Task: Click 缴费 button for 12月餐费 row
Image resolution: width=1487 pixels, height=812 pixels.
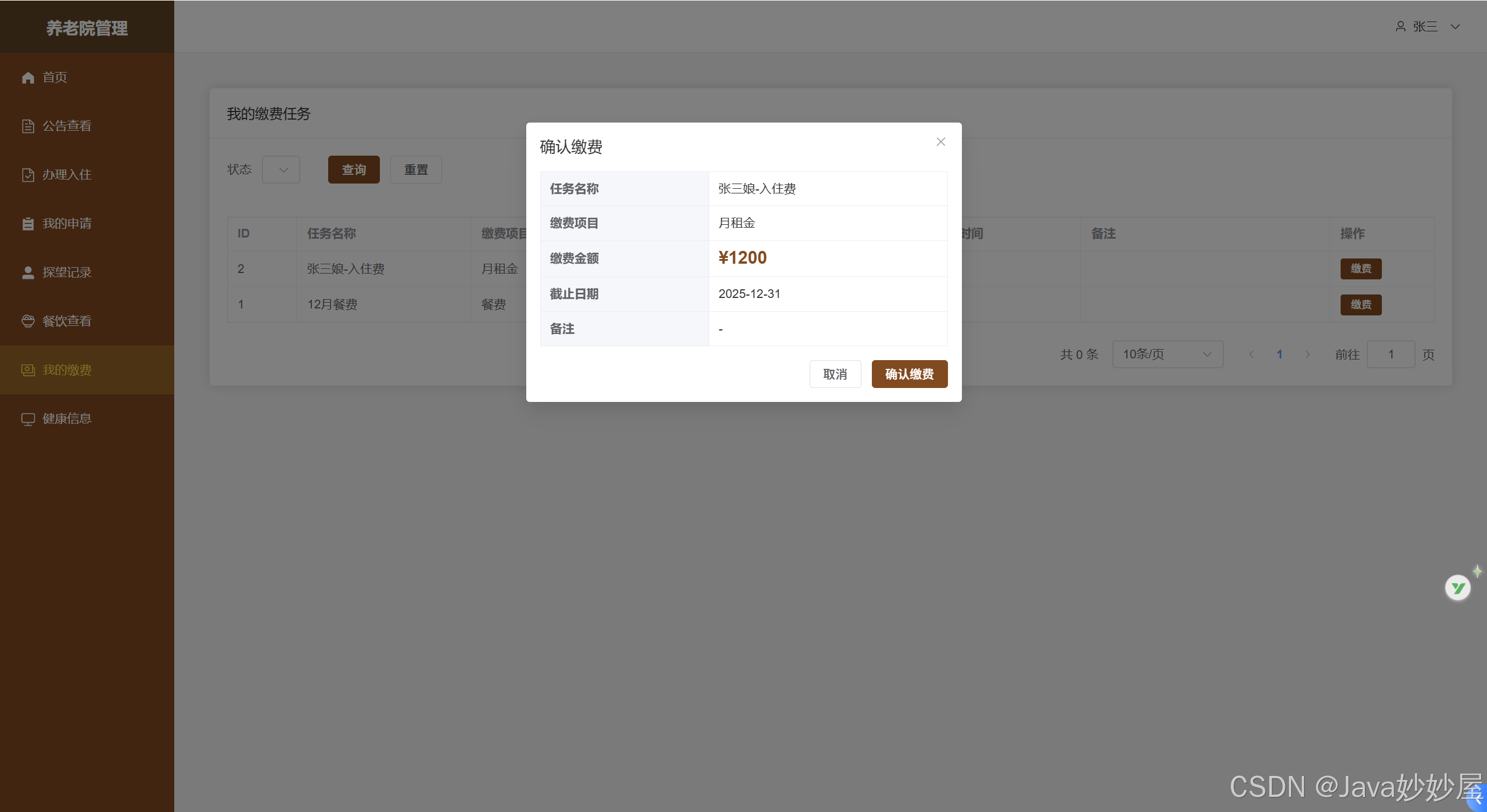Action: tap(1360, 304)
